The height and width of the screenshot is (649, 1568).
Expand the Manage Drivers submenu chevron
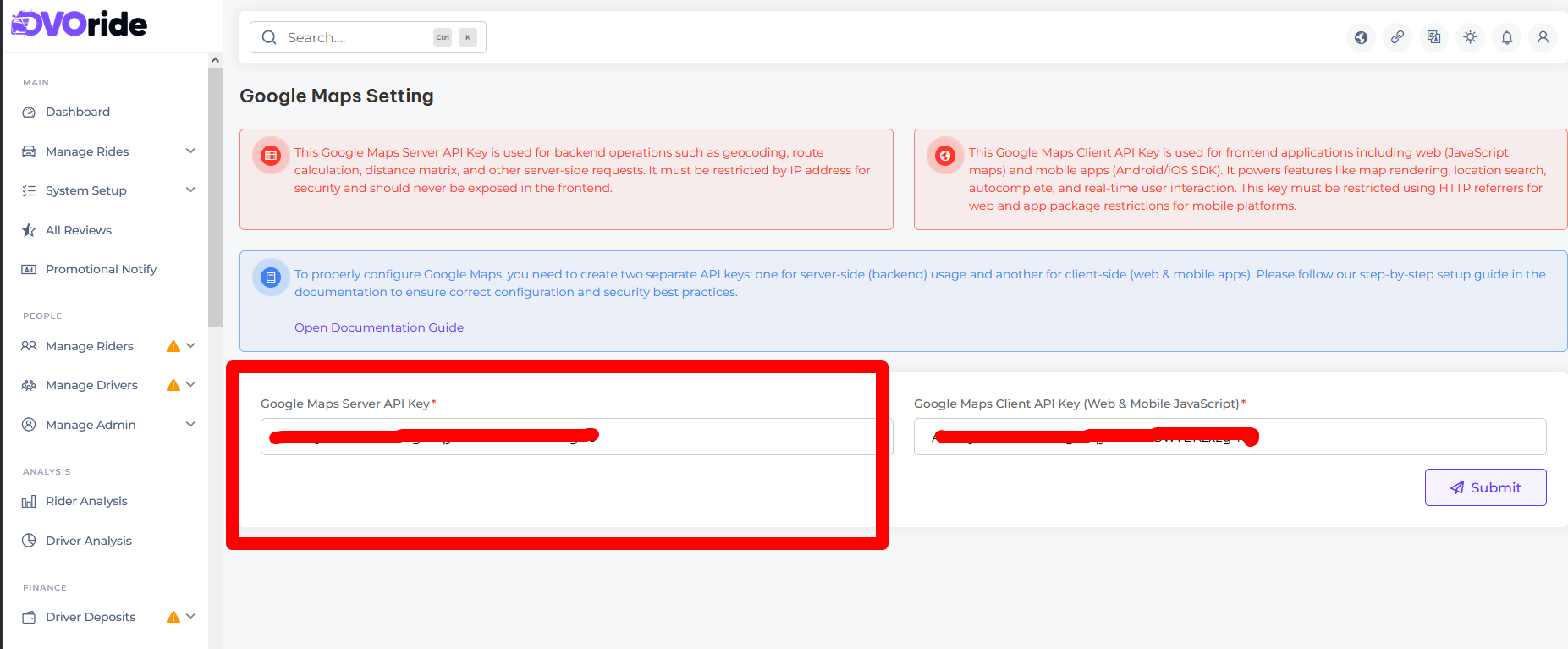[190, 384]
